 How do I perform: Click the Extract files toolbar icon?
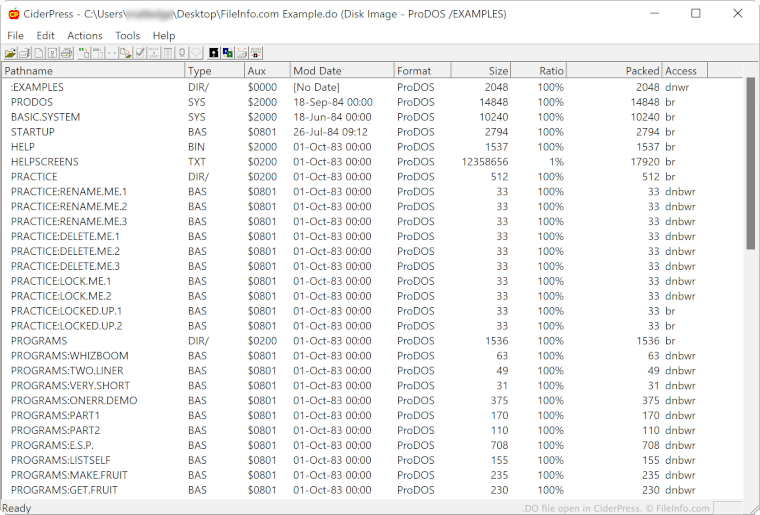pyautogui.click(x=126, y=53)
